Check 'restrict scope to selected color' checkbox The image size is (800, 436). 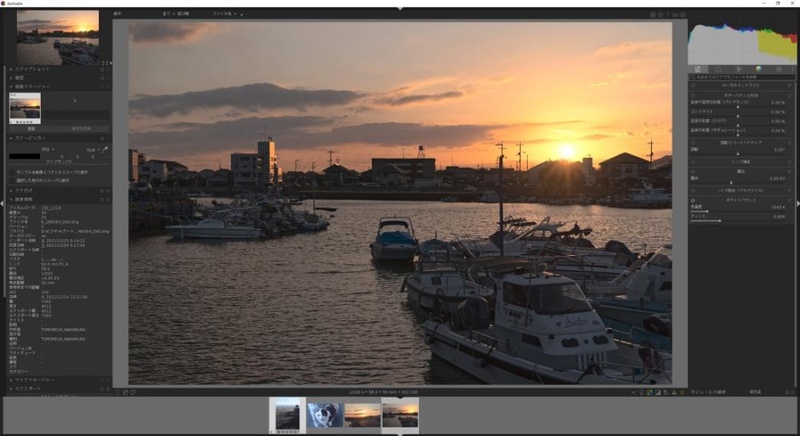tap(12, 180)
